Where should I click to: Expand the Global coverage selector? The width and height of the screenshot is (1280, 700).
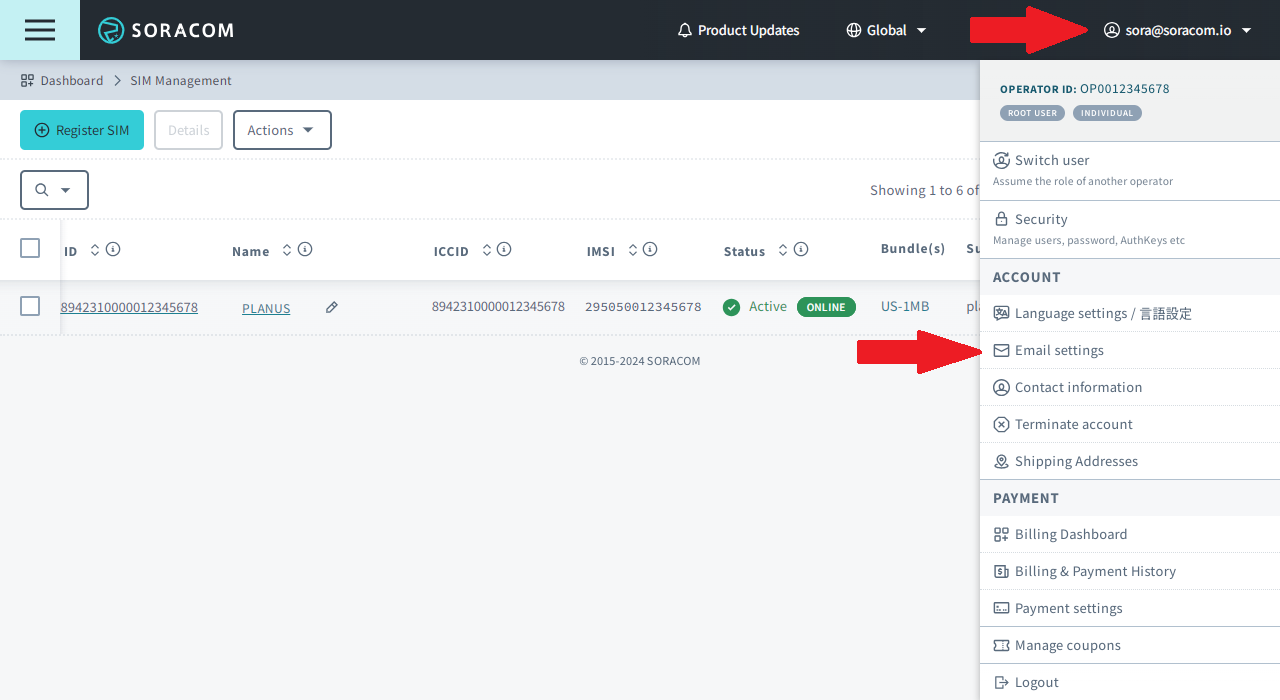[x=886, y=30]
